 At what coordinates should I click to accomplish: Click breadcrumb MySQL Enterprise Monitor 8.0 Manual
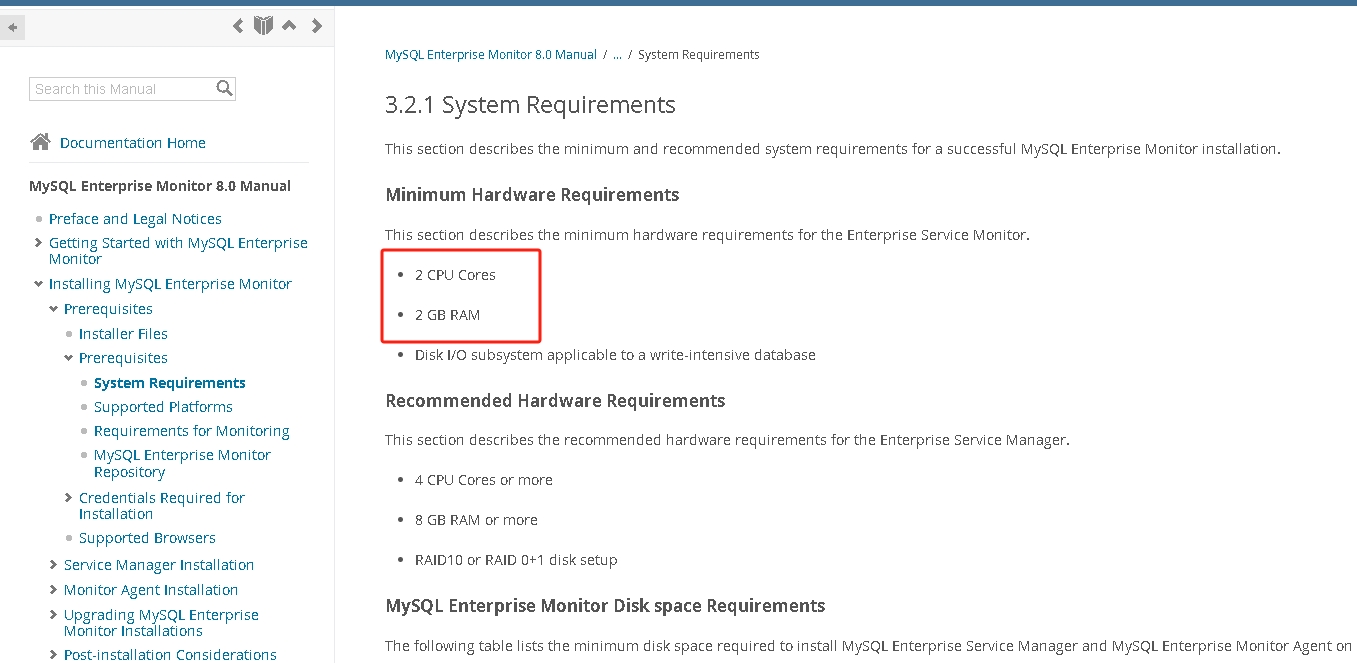click(491, 55)
